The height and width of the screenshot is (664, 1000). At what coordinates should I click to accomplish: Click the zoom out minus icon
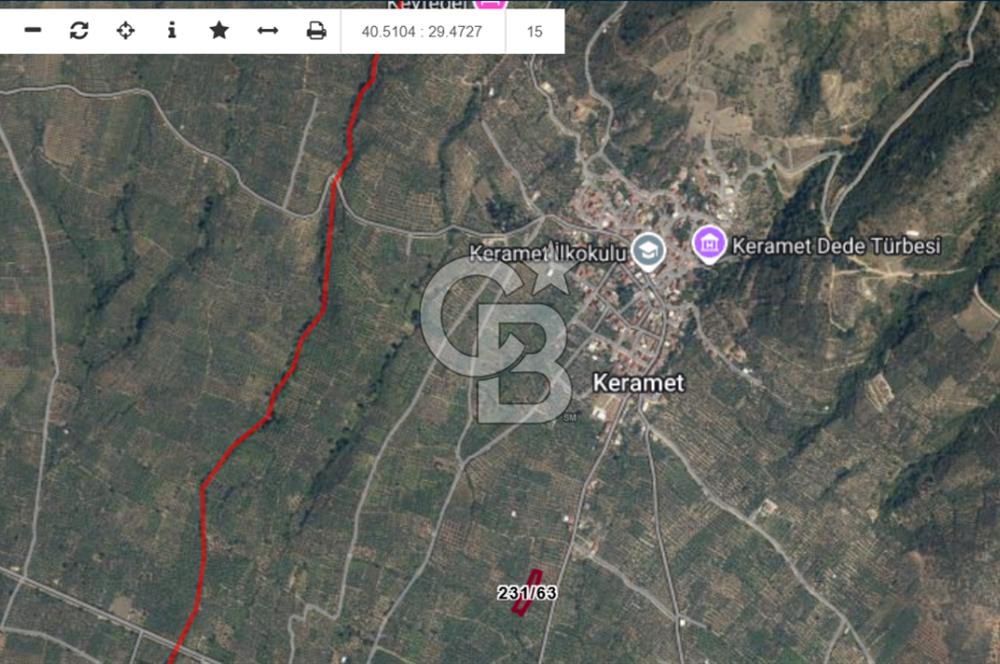pos(33,30)
